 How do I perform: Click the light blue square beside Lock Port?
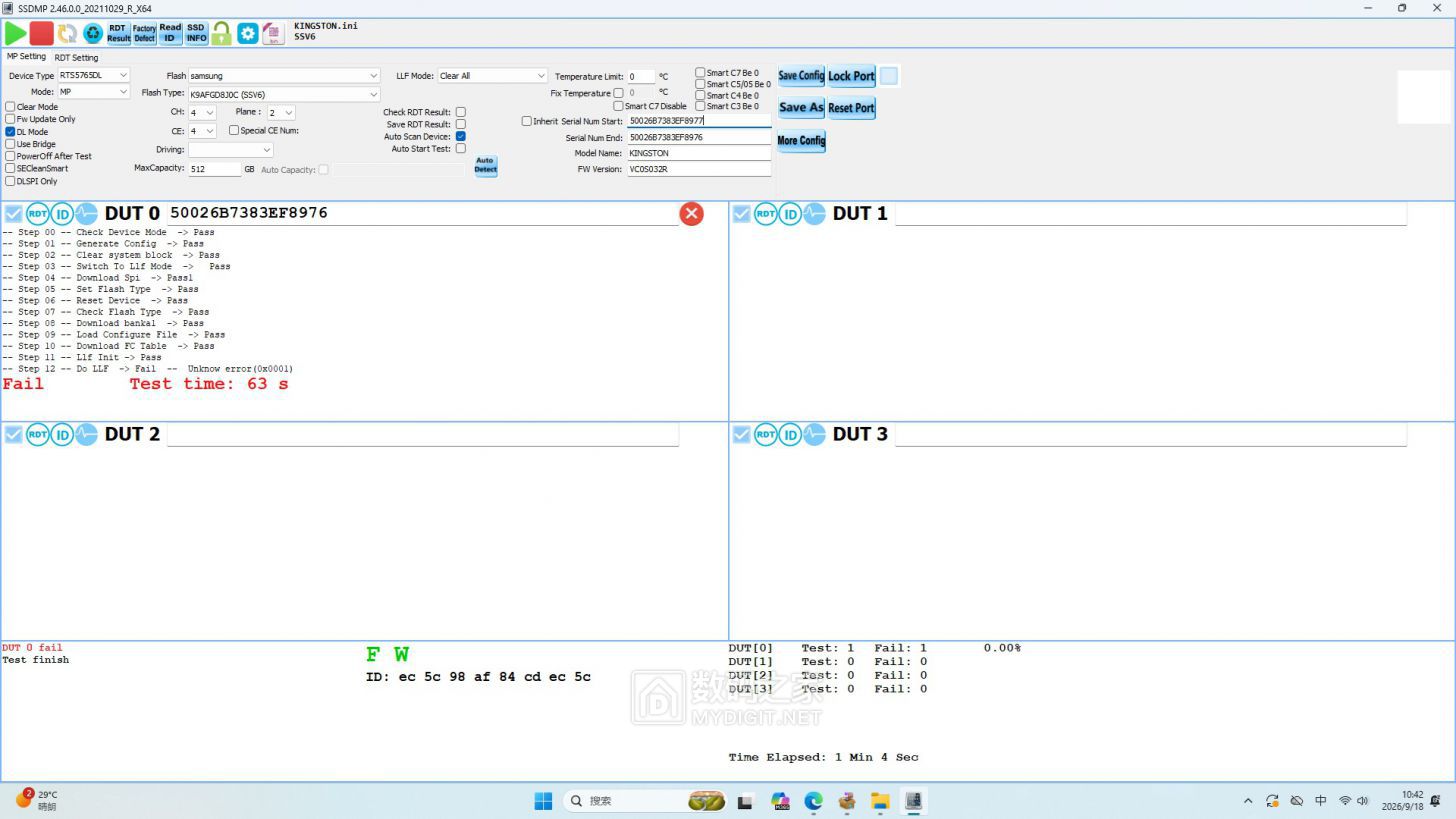(888, 76)
